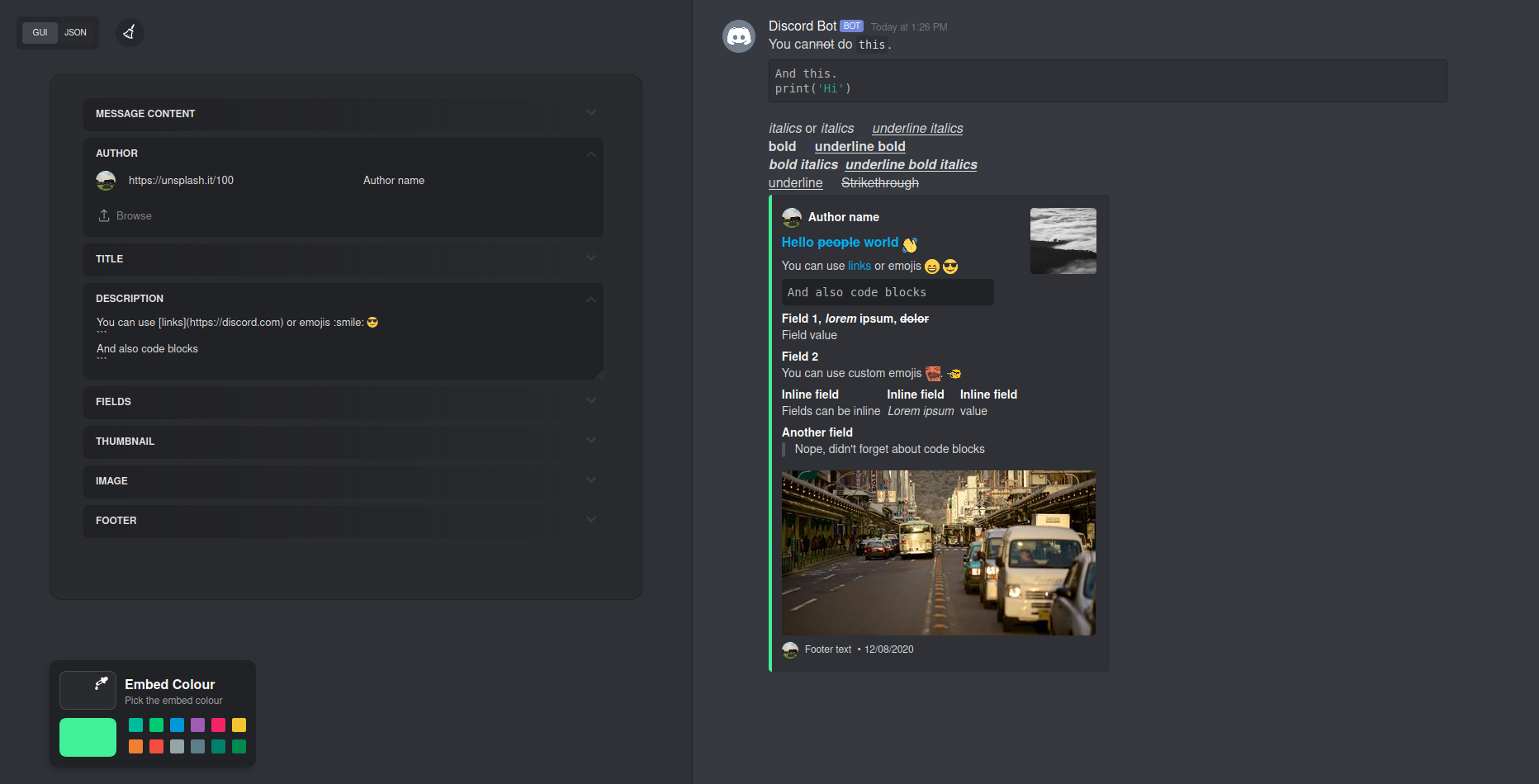Collapse the Author section
Image resolution: width=1539 pixels, height=784 pixels.
343,153
